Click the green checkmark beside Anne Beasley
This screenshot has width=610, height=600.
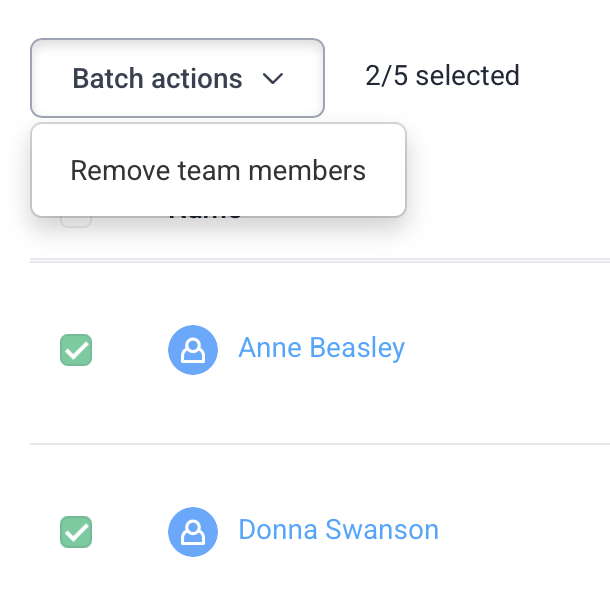coord(76,350)
